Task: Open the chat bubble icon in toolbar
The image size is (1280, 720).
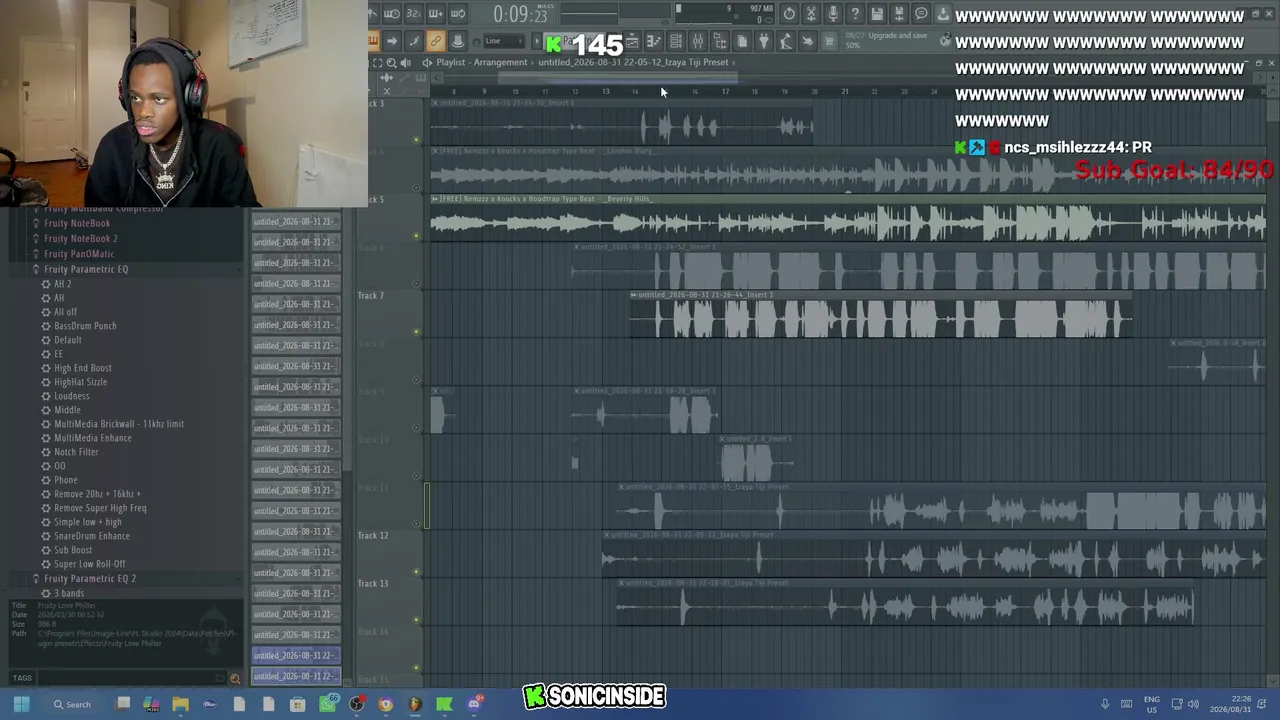Action: tap(921, 14)
